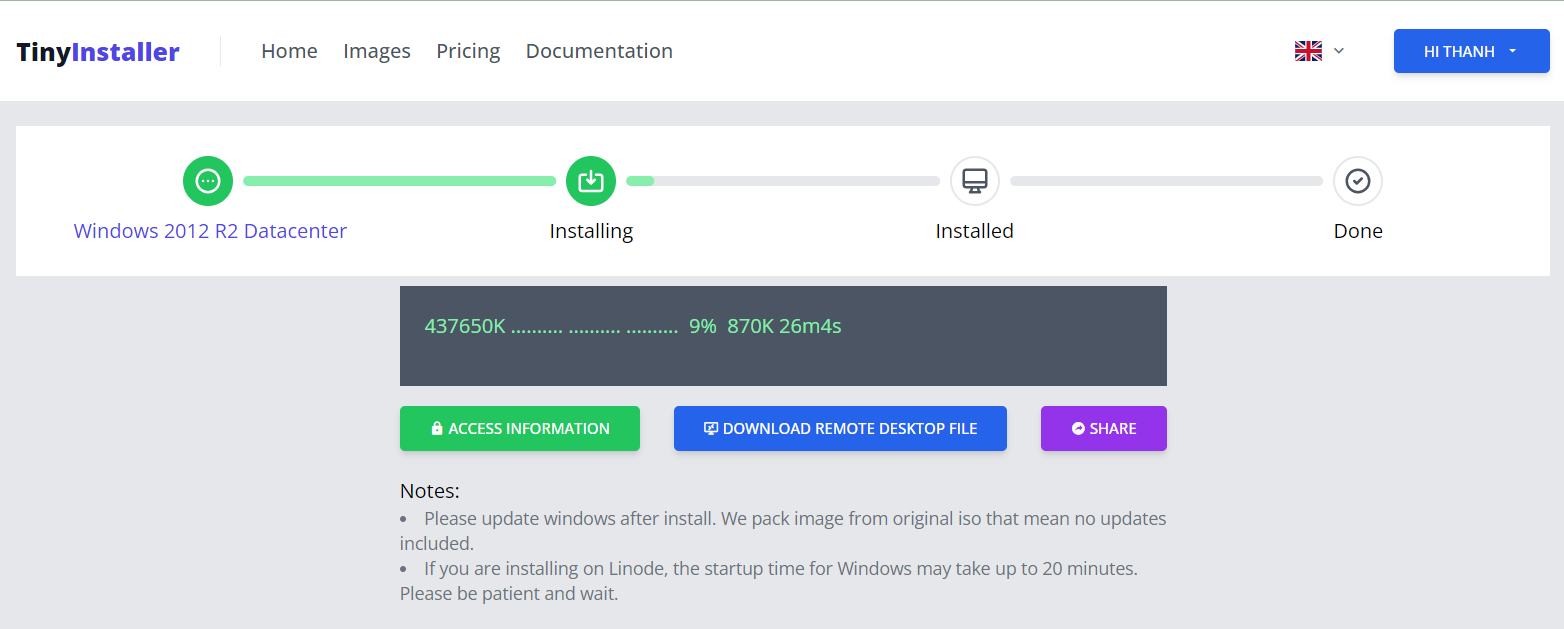This screenshot has height=629, width=1564.
Task: Click the Done step label
Action: tap(1358, 231)
